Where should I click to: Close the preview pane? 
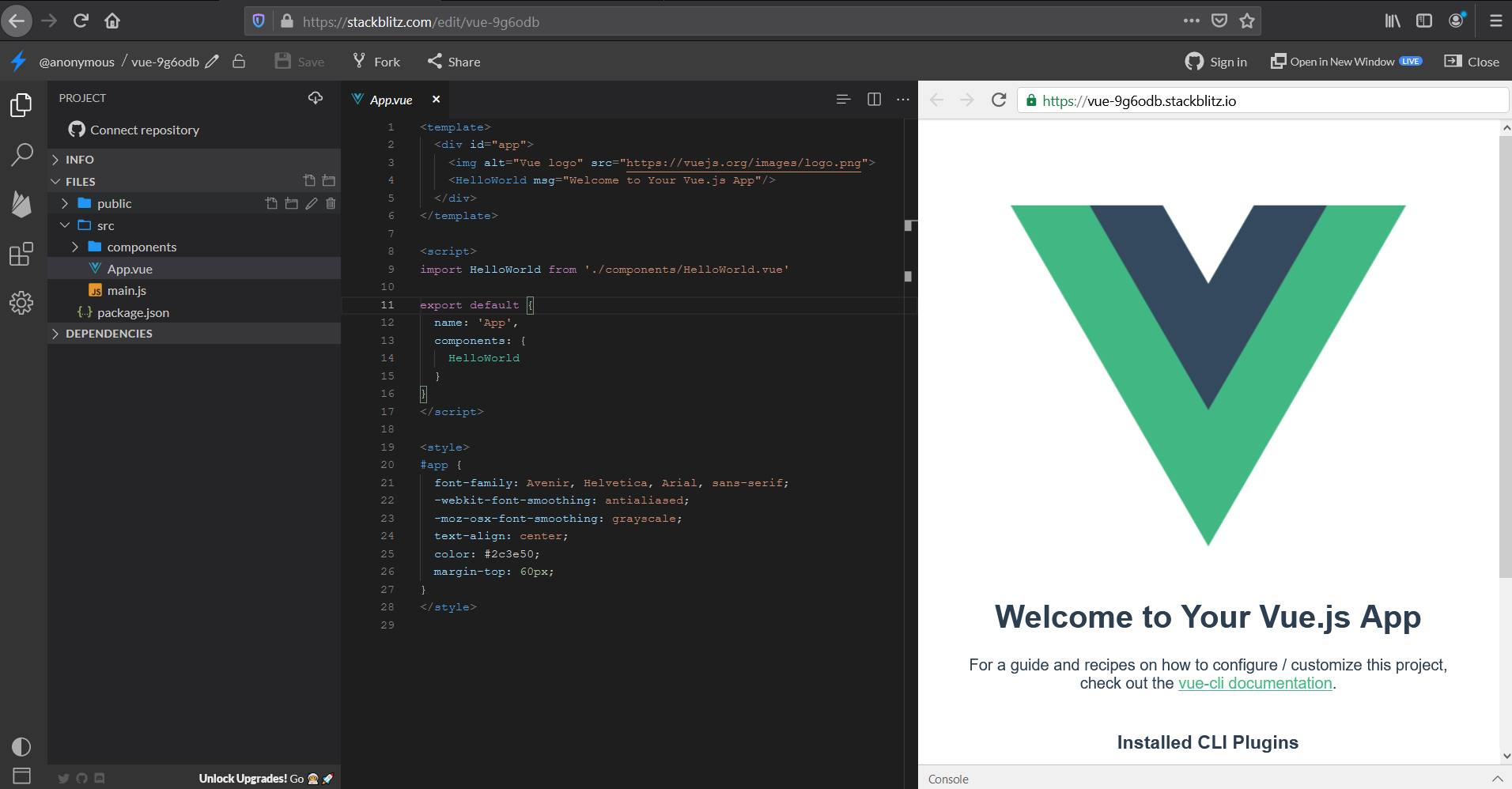pyautogui.click(x=1472, y=62)
